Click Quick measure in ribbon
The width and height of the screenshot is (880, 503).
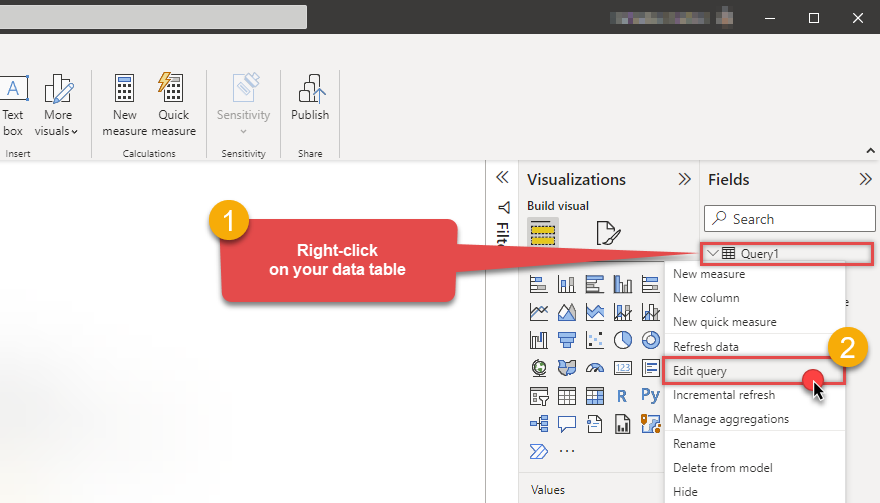173,105
